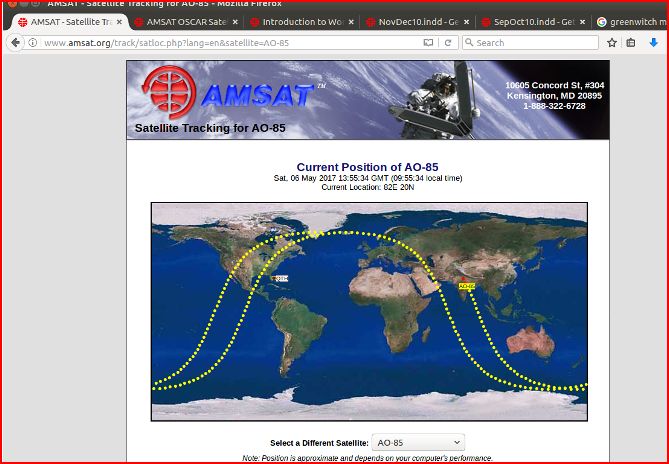The width and height of the screenshot is (669, 464).
Task: Click the '10605 Concord St, #304' address line
Action: coord(554,85)
